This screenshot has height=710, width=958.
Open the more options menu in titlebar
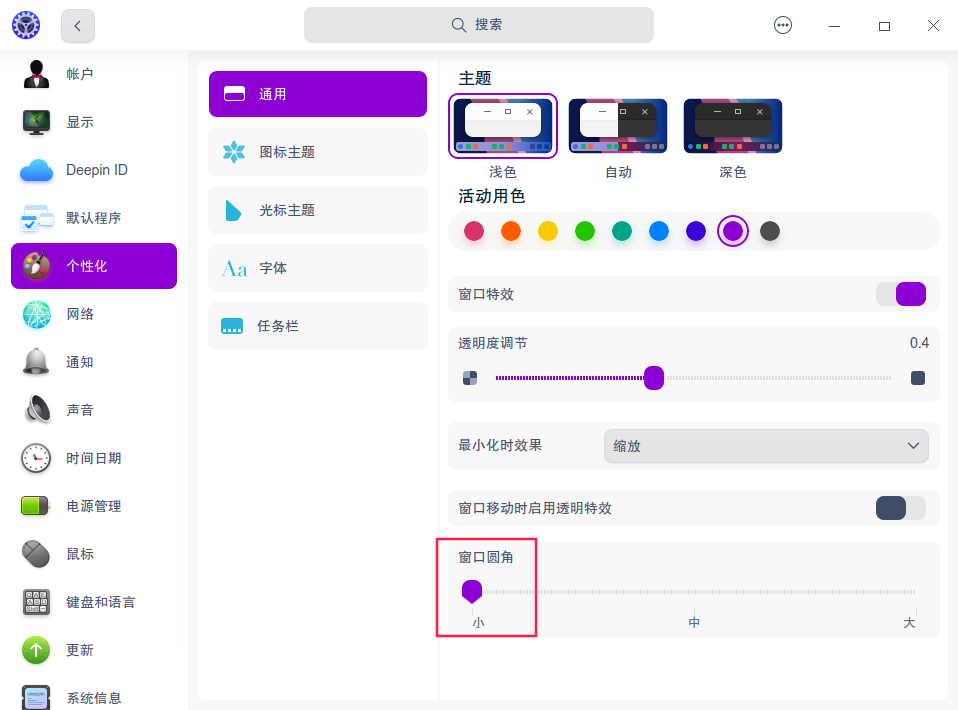783,25
